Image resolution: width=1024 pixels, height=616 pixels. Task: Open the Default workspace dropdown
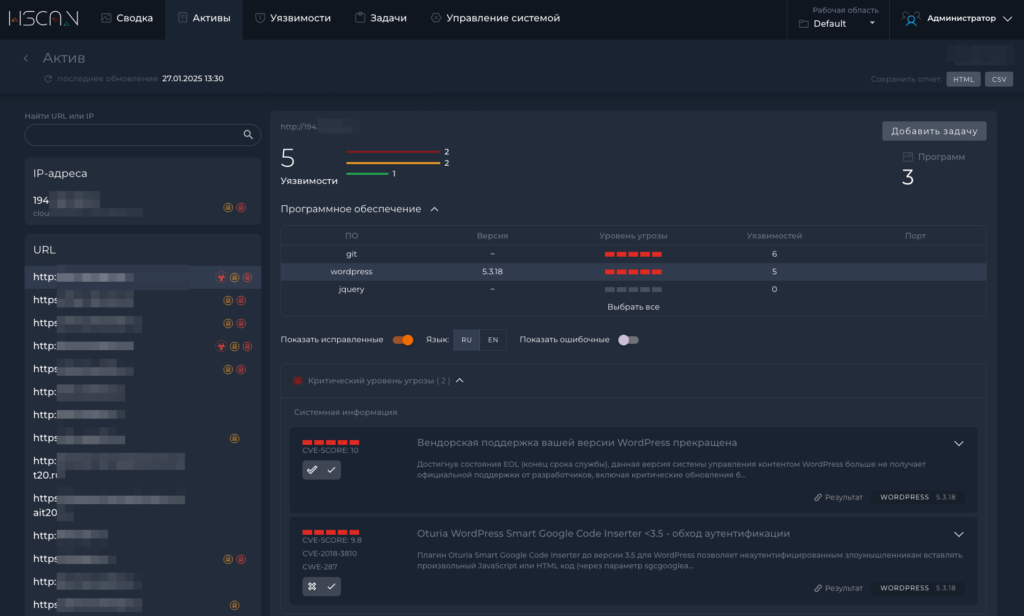[838, 24]
